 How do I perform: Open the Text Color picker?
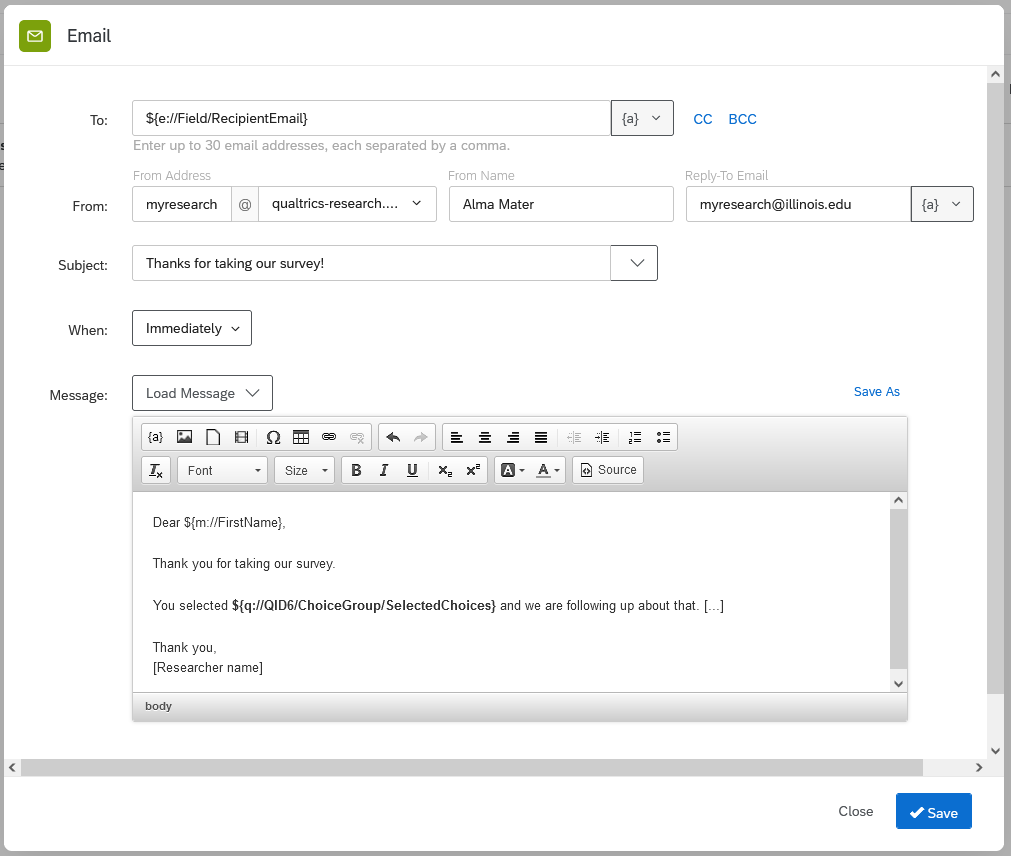pyautogui.click(x=548, y=470)
